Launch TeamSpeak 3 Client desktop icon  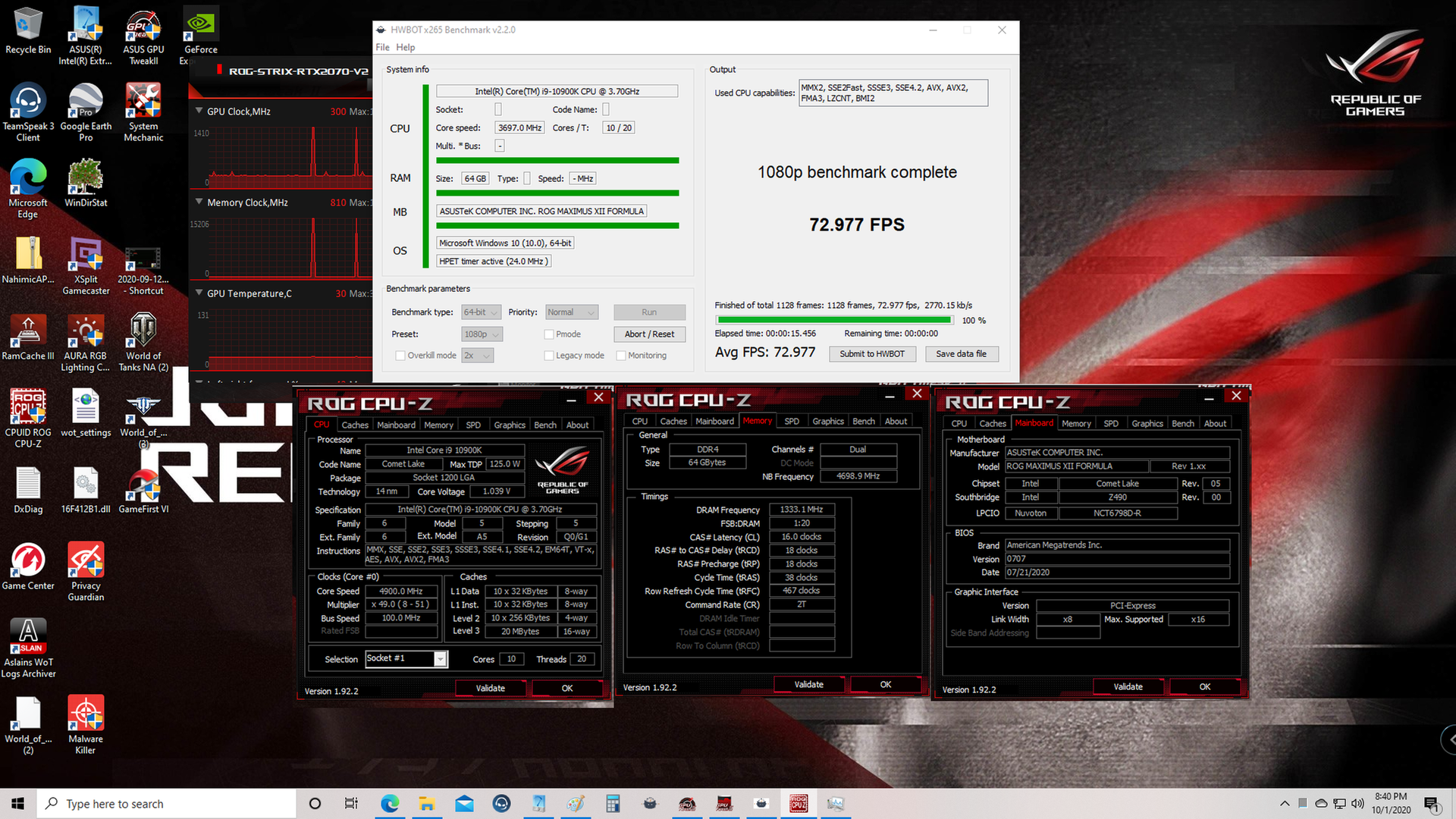28,113
